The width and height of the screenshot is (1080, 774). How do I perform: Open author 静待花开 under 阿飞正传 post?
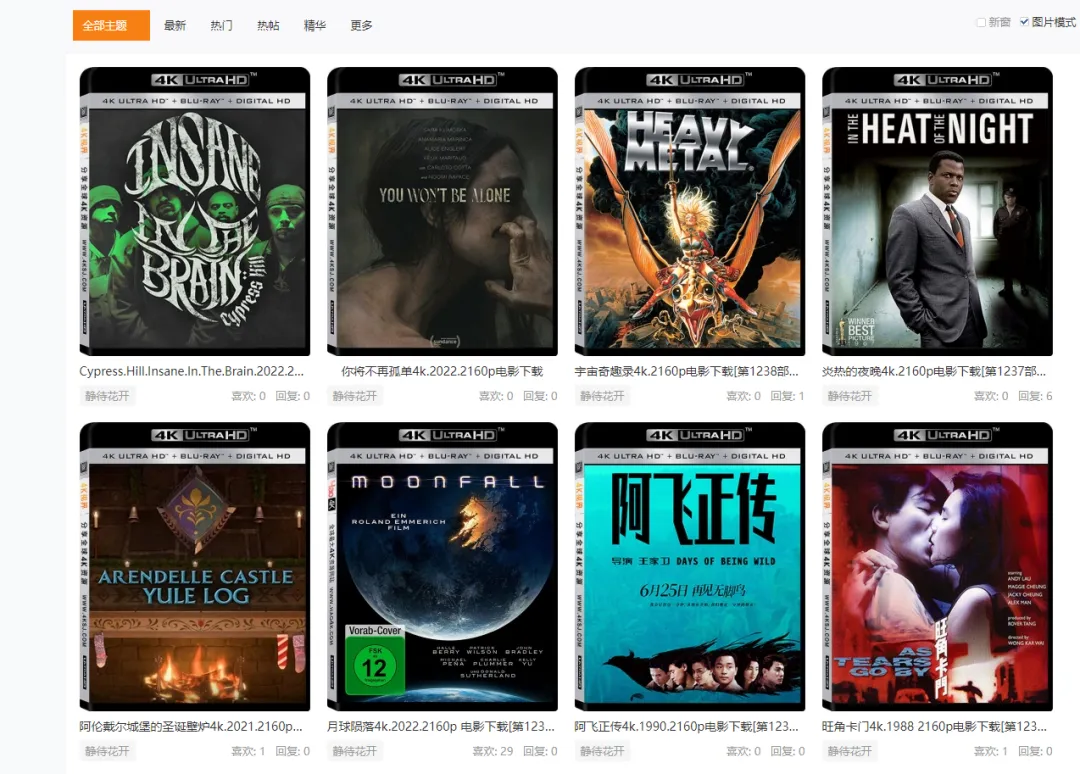coord(602,751)
